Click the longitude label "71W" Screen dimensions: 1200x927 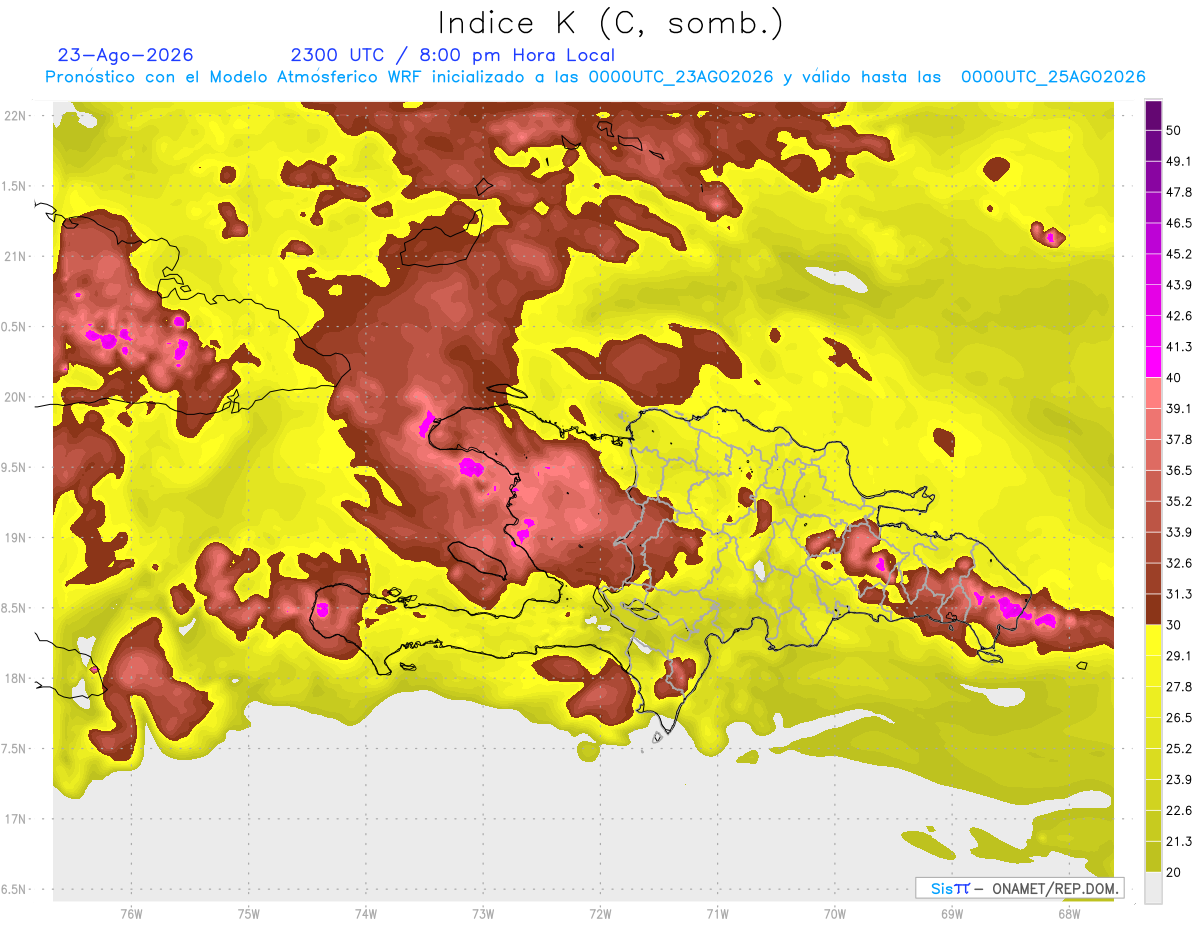click(717, 913)
